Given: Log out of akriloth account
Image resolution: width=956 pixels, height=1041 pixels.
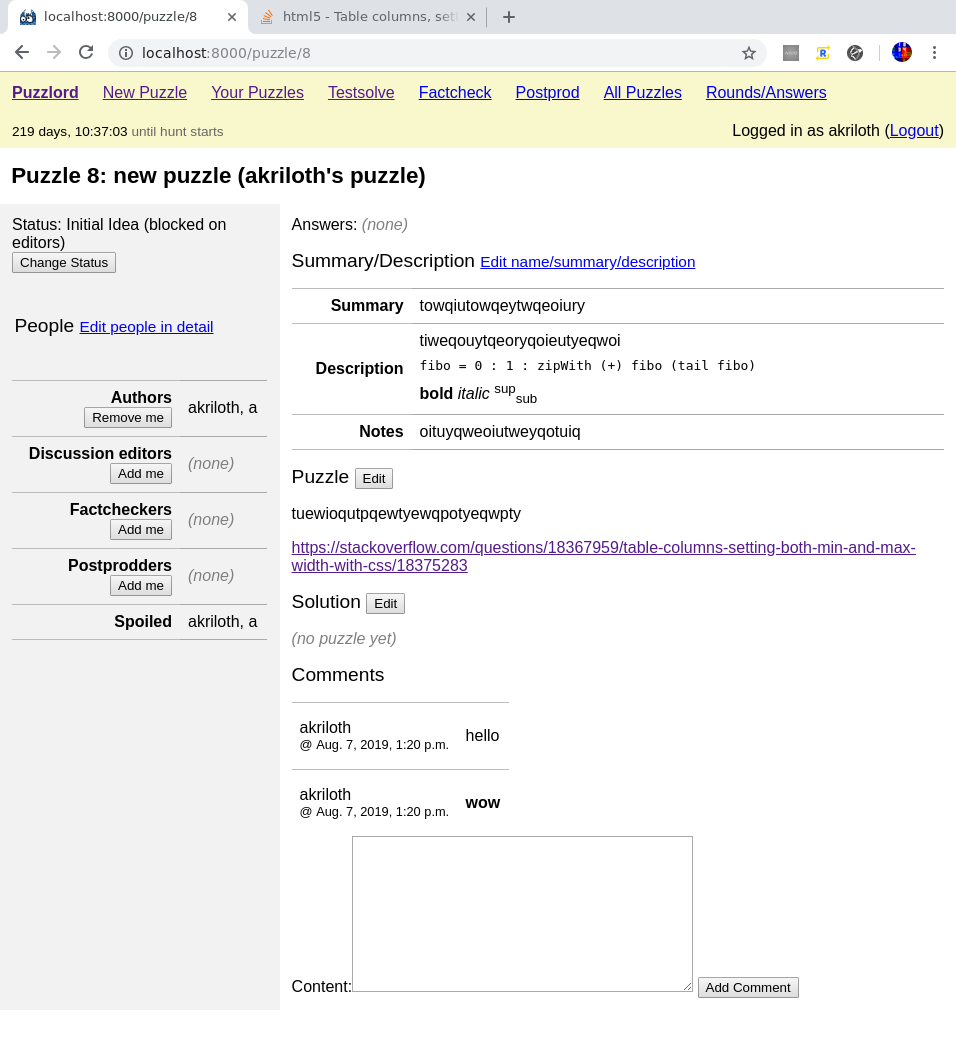Looking at the screenshot, I should [914, 131].
